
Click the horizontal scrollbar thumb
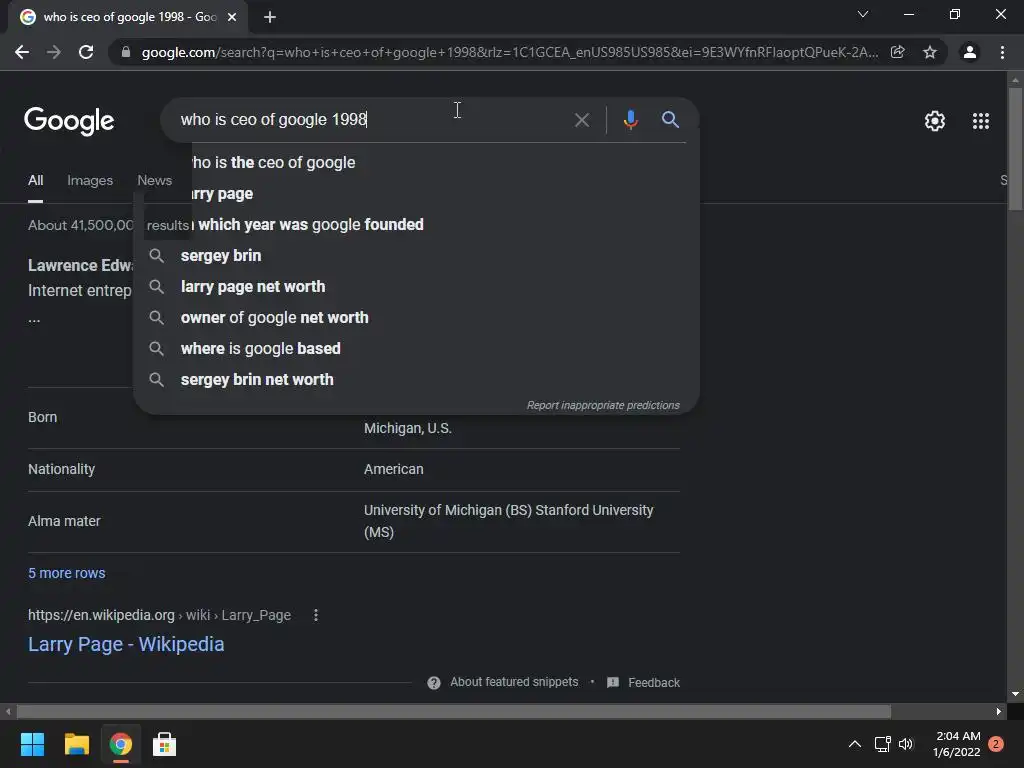(x=453, y=711)
